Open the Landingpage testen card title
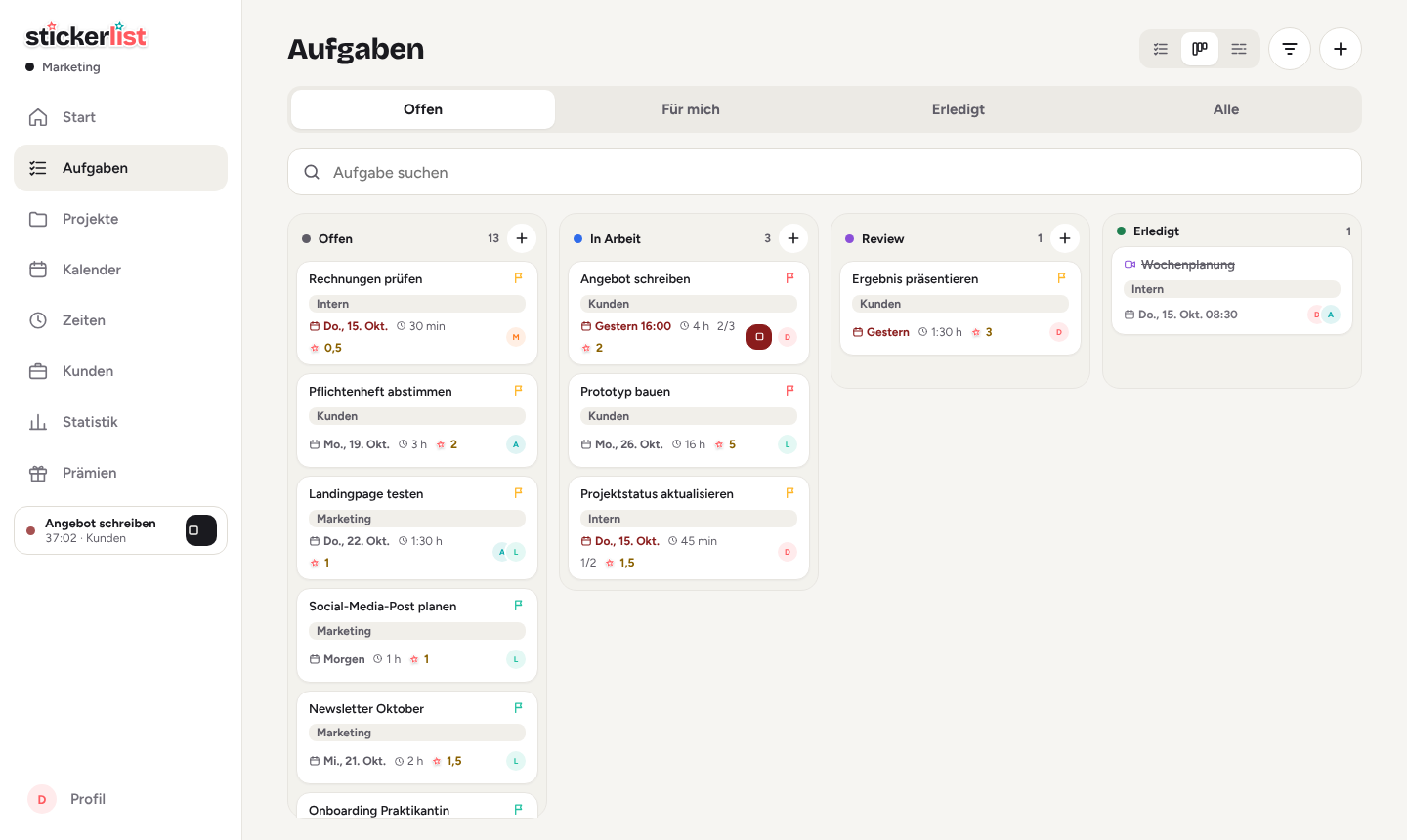The width and height of the screenshot is (1407, 840). coord(365,494)
